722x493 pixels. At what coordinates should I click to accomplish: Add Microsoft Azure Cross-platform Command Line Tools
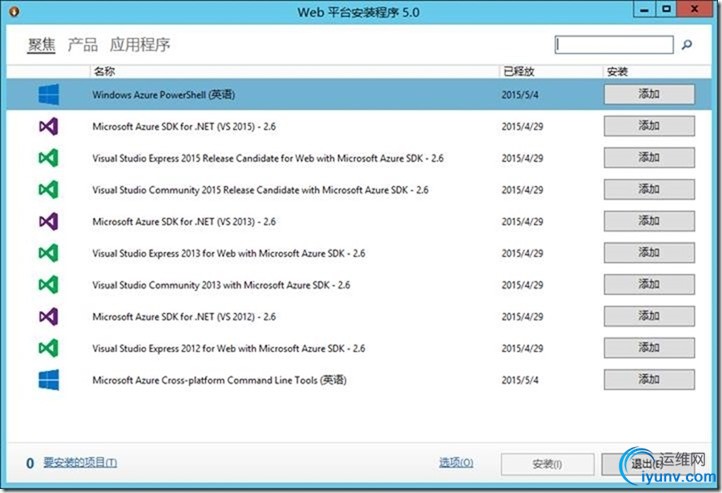coord(649,380)
